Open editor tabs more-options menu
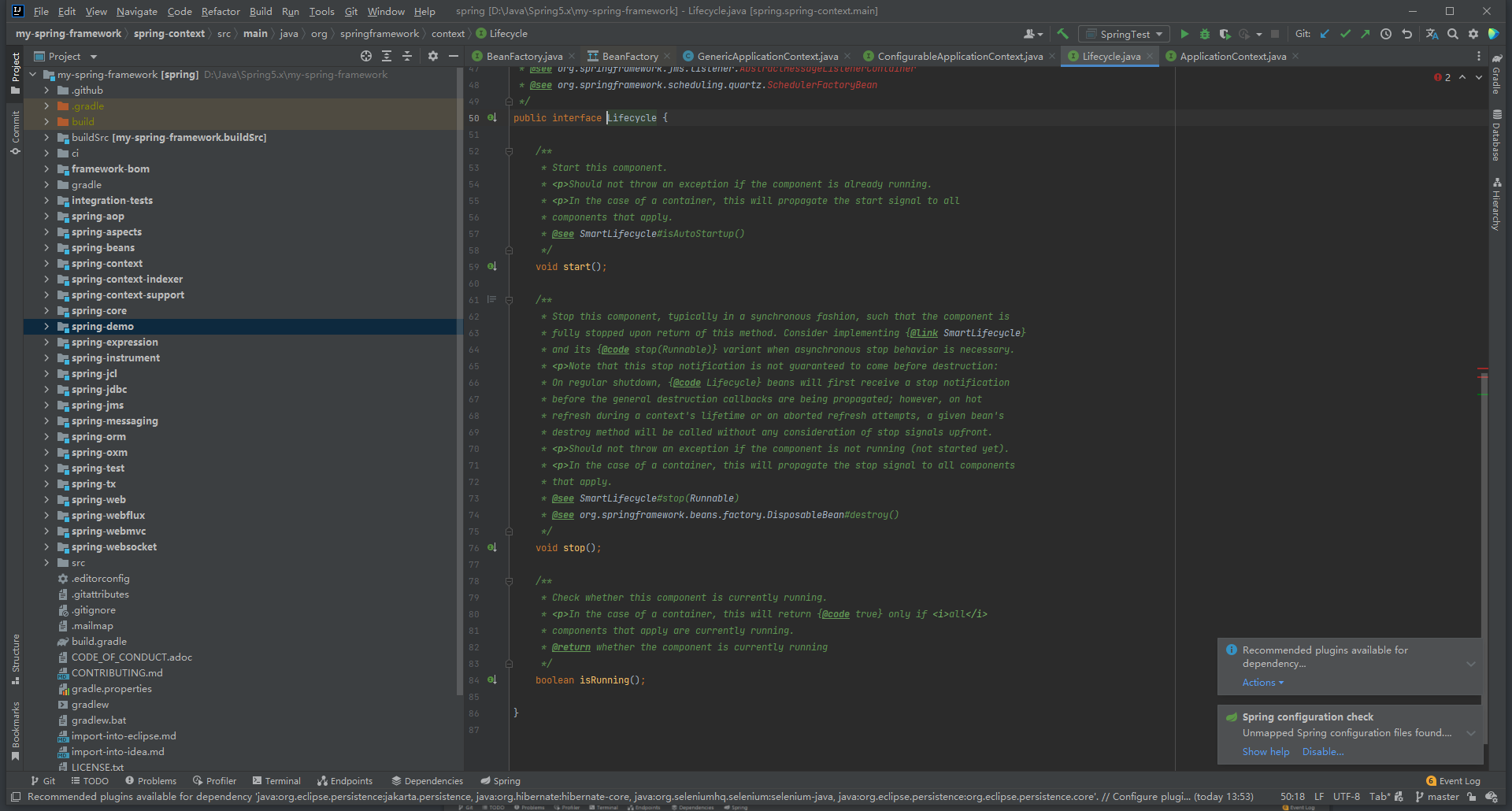The image size is (1512, 811). (1478, 56)
